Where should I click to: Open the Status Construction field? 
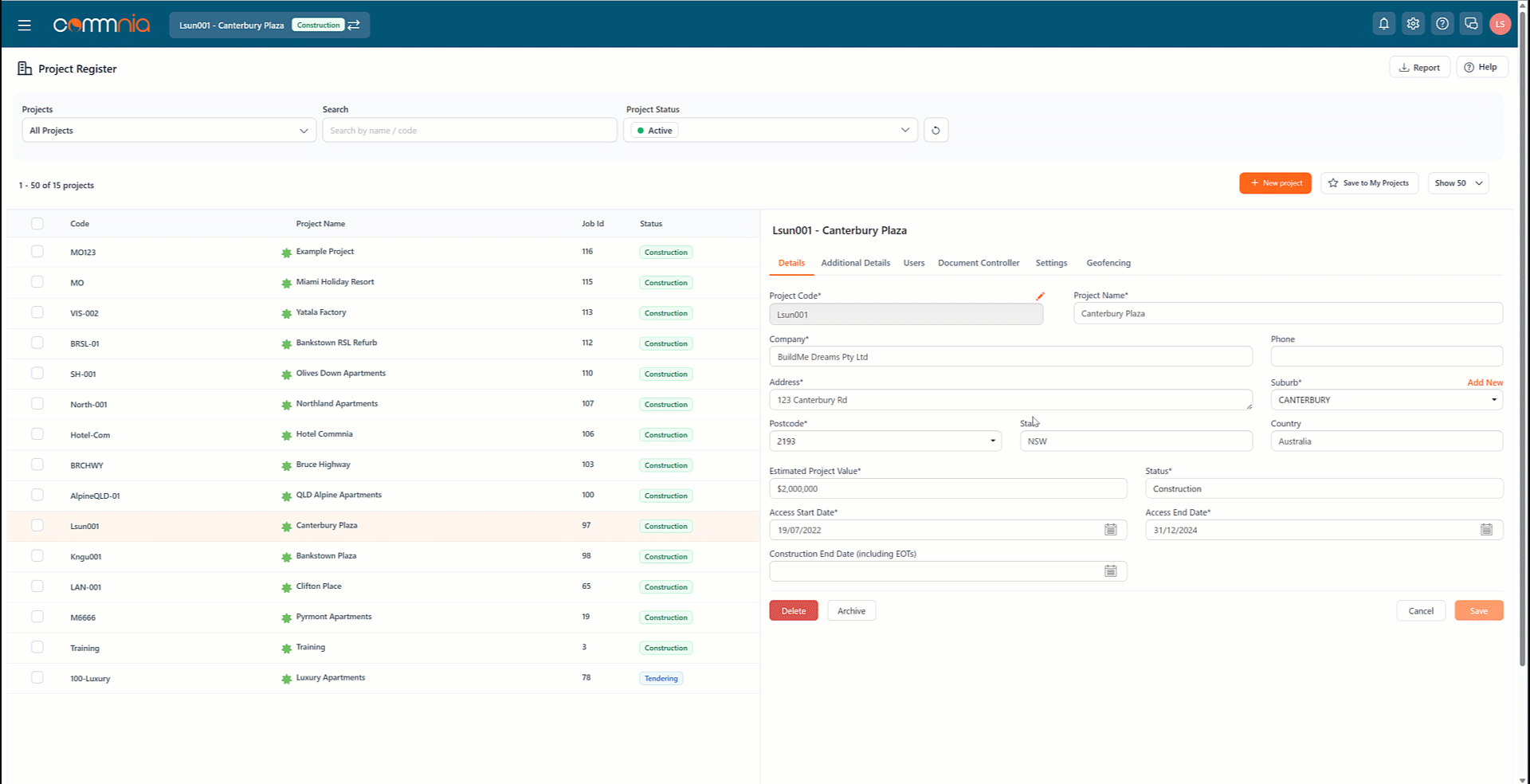tap(1324, 488)
